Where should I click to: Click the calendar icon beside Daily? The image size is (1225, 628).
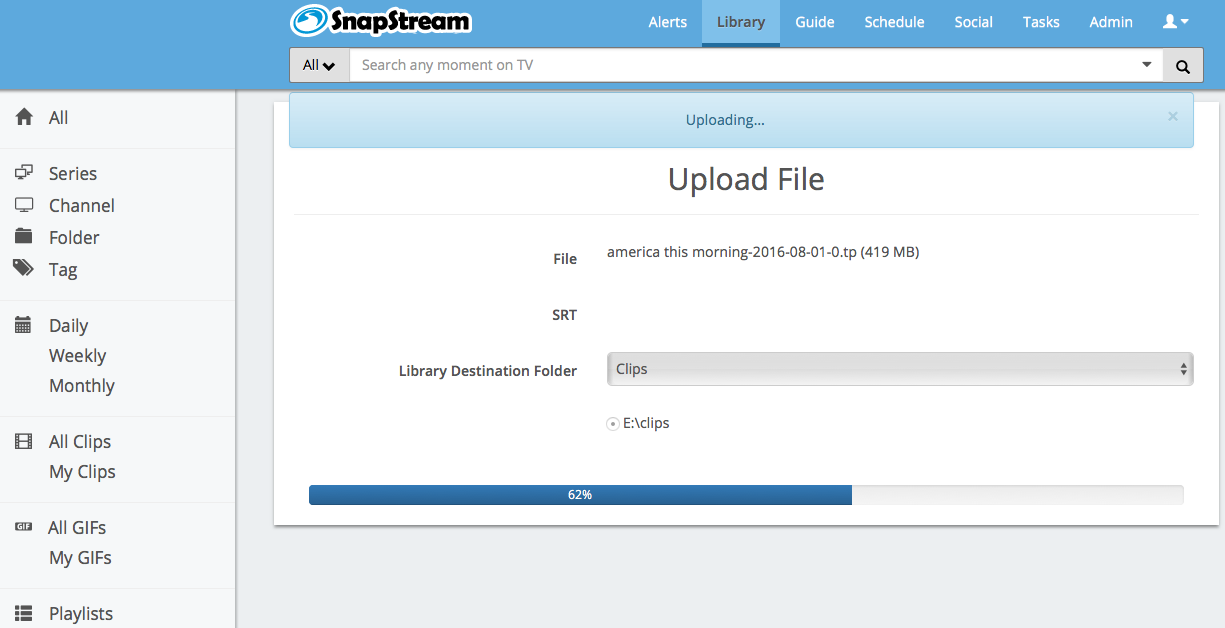point(24,325)
